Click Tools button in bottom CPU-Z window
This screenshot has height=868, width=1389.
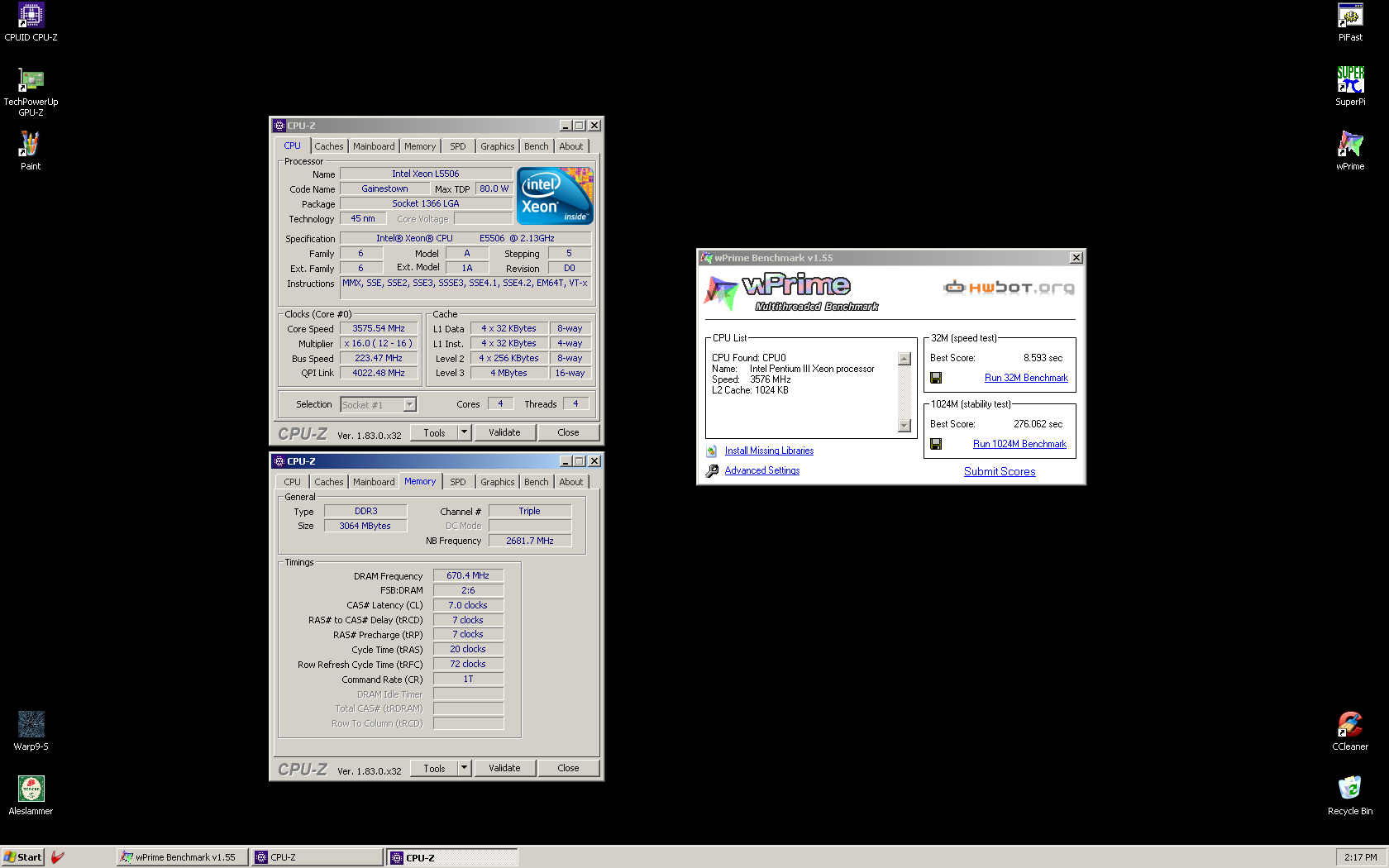point(434,768)
